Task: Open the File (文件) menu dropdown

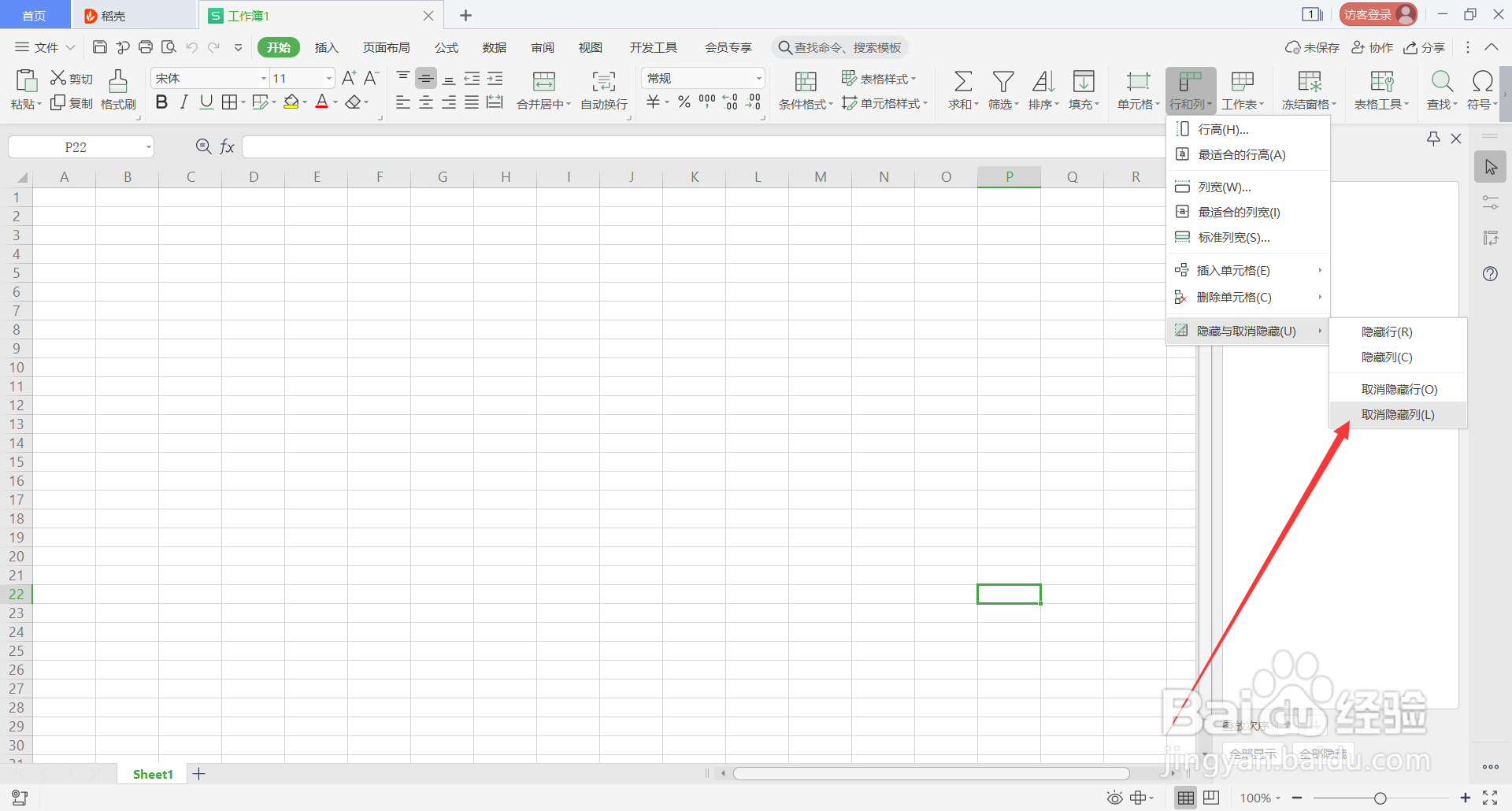Action: tap(46, 47)
